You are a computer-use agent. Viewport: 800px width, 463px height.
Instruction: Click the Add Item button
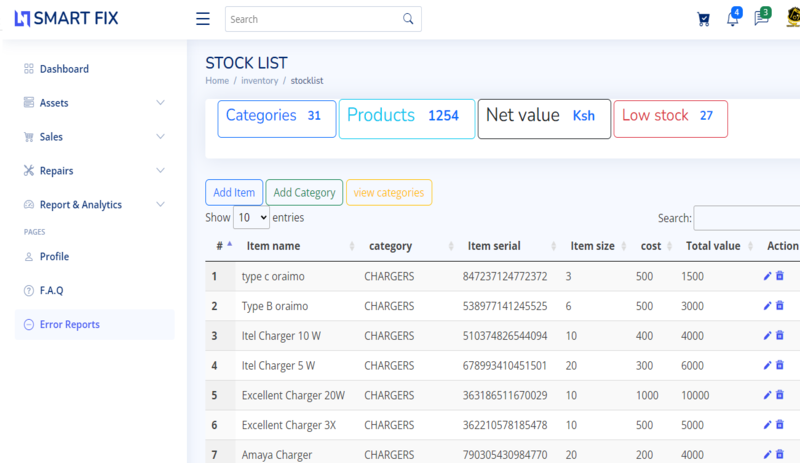pyautogui.click(x=234, y=193)
